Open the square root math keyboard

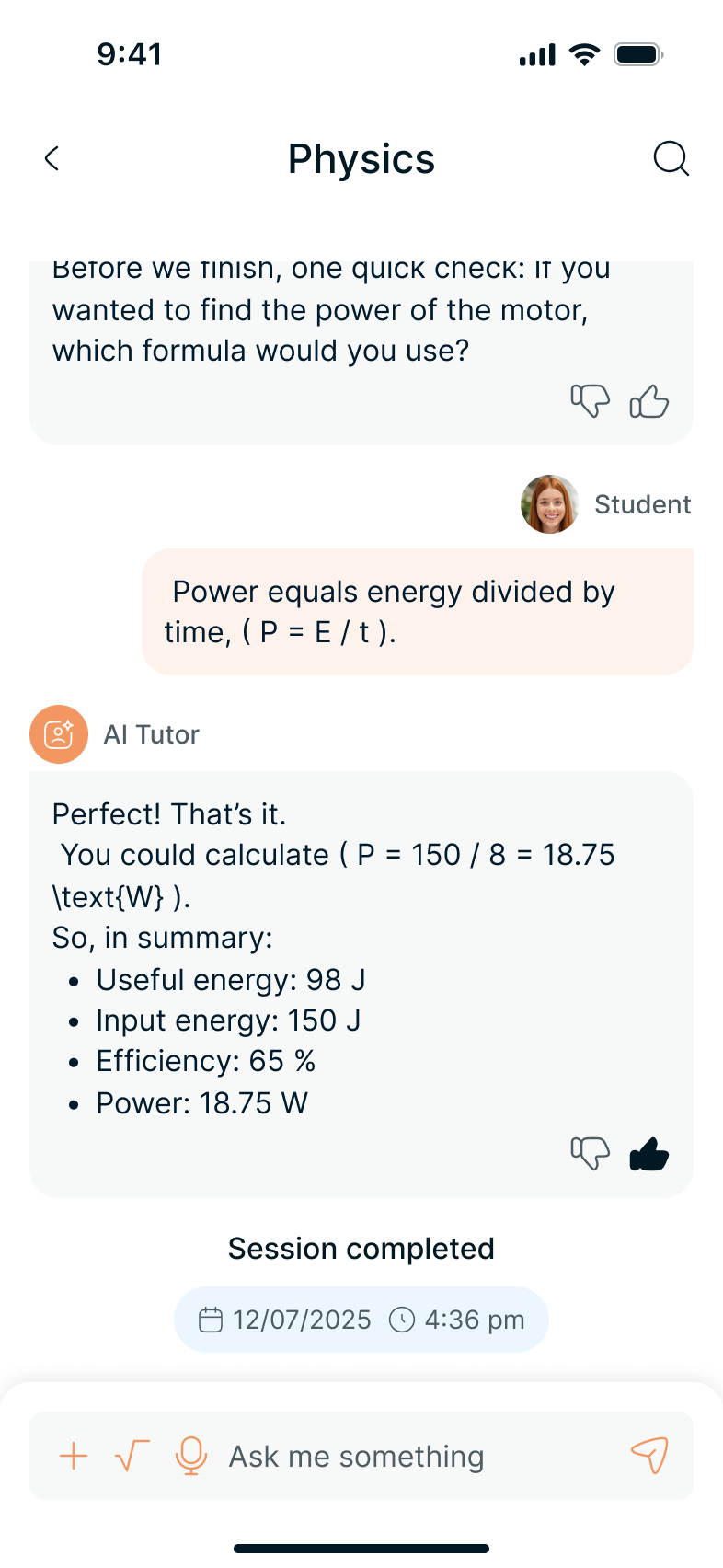132,1456
